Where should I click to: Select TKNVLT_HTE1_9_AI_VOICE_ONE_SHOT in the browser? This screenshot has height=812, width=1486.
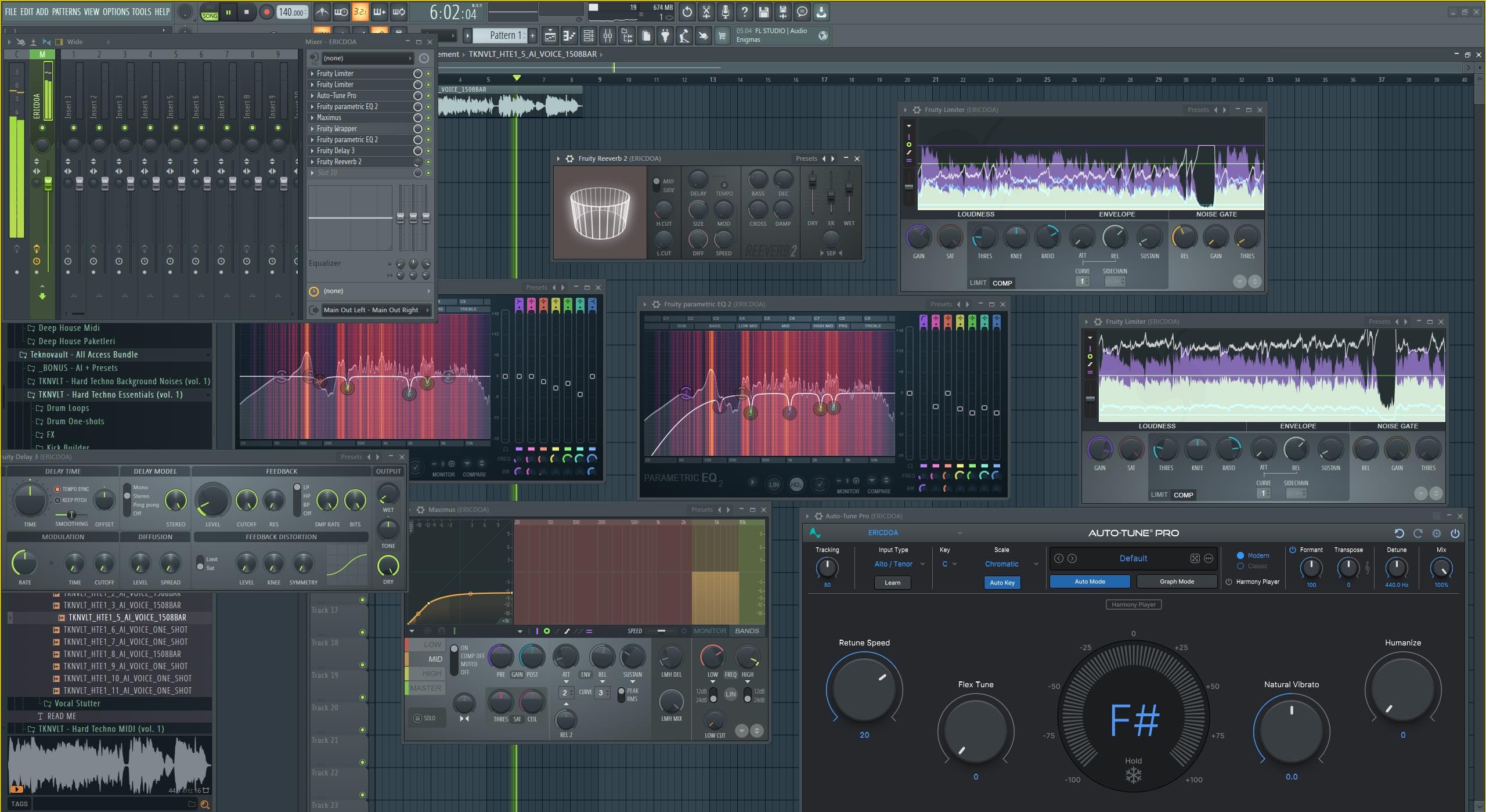point(125,666)
